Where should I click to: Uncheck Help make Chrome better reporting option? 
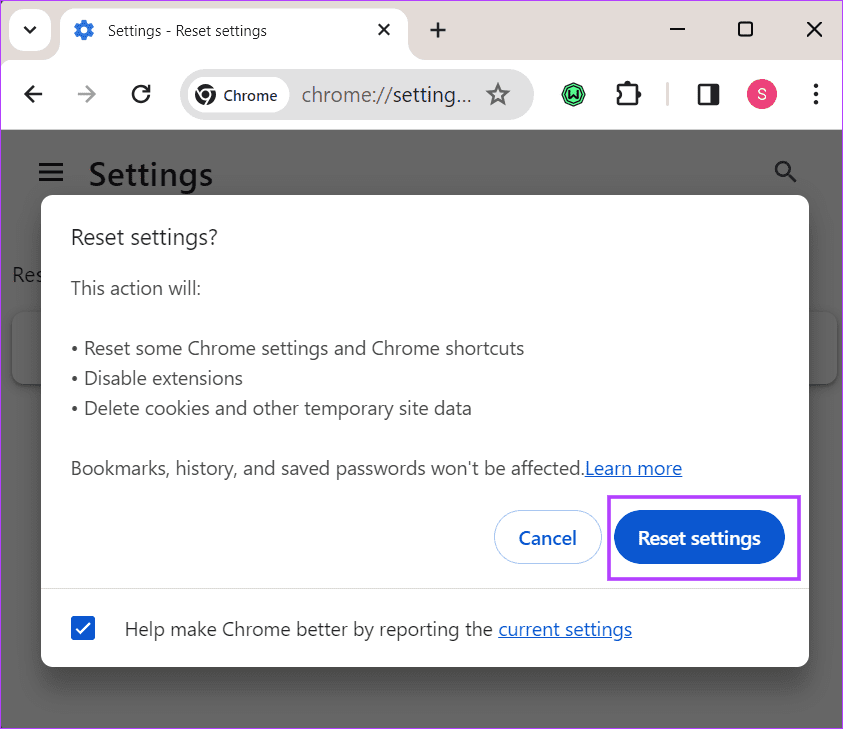pyautogui.click(x=83, y=628)
